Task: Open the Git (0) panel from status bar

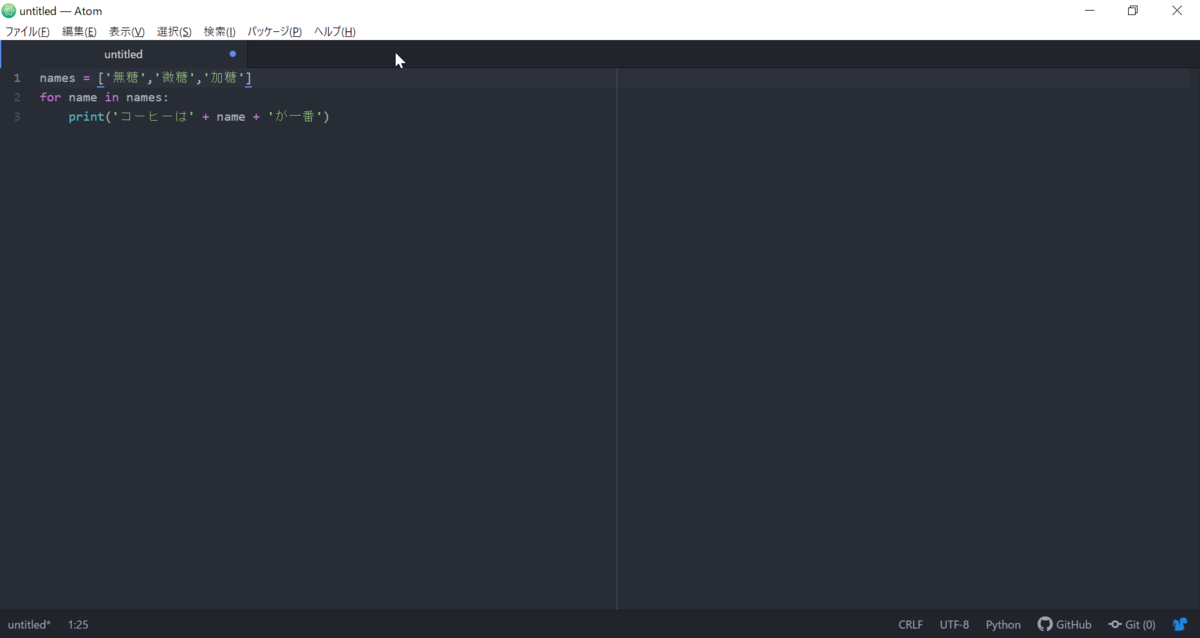Action: [x=1131, y=624]
